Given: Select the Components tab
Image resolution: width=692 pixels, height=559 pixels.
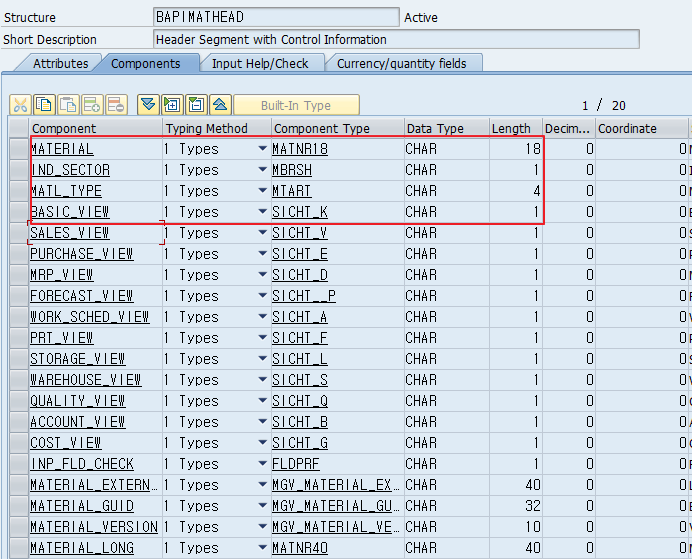Looking at the screenshot, I should (x=146, y=64).
